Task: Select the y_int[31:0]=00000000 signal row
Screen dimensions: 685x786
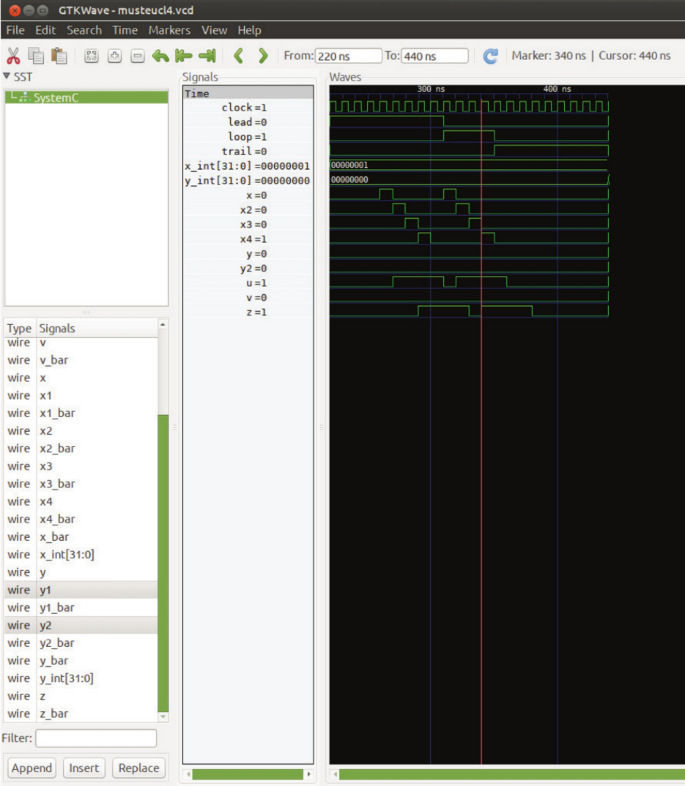Action: pyautogui.click(x=248, y=180)
